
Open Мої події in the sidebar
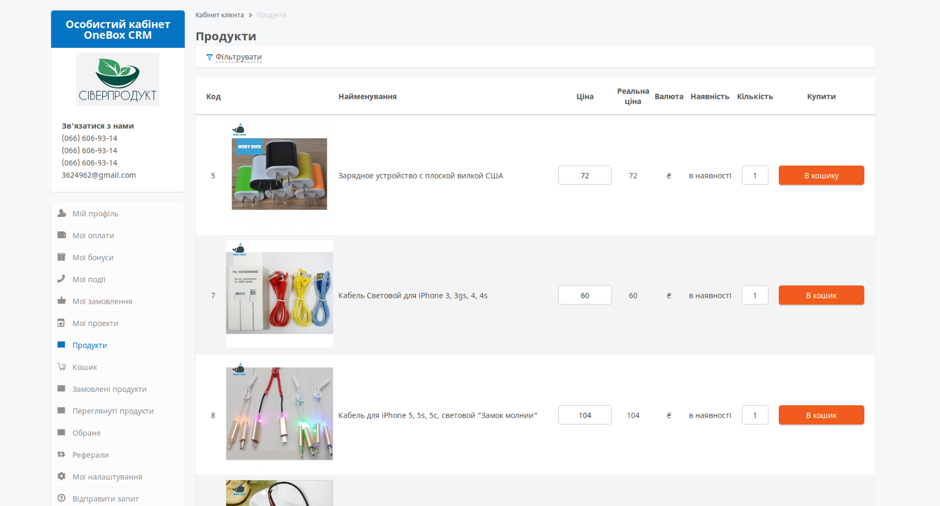(x=89, y=279)
